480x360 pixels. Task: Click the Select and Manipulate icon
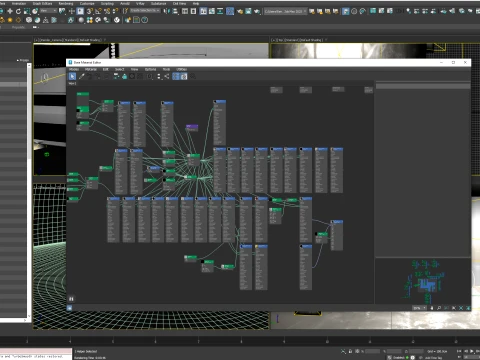[72, 11]
